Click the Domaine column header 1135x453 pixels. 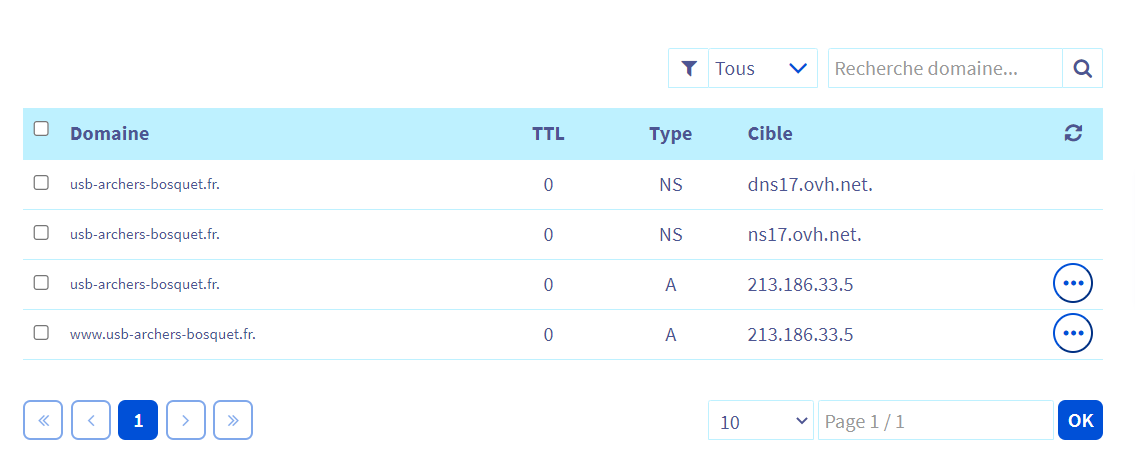[109, 134]
